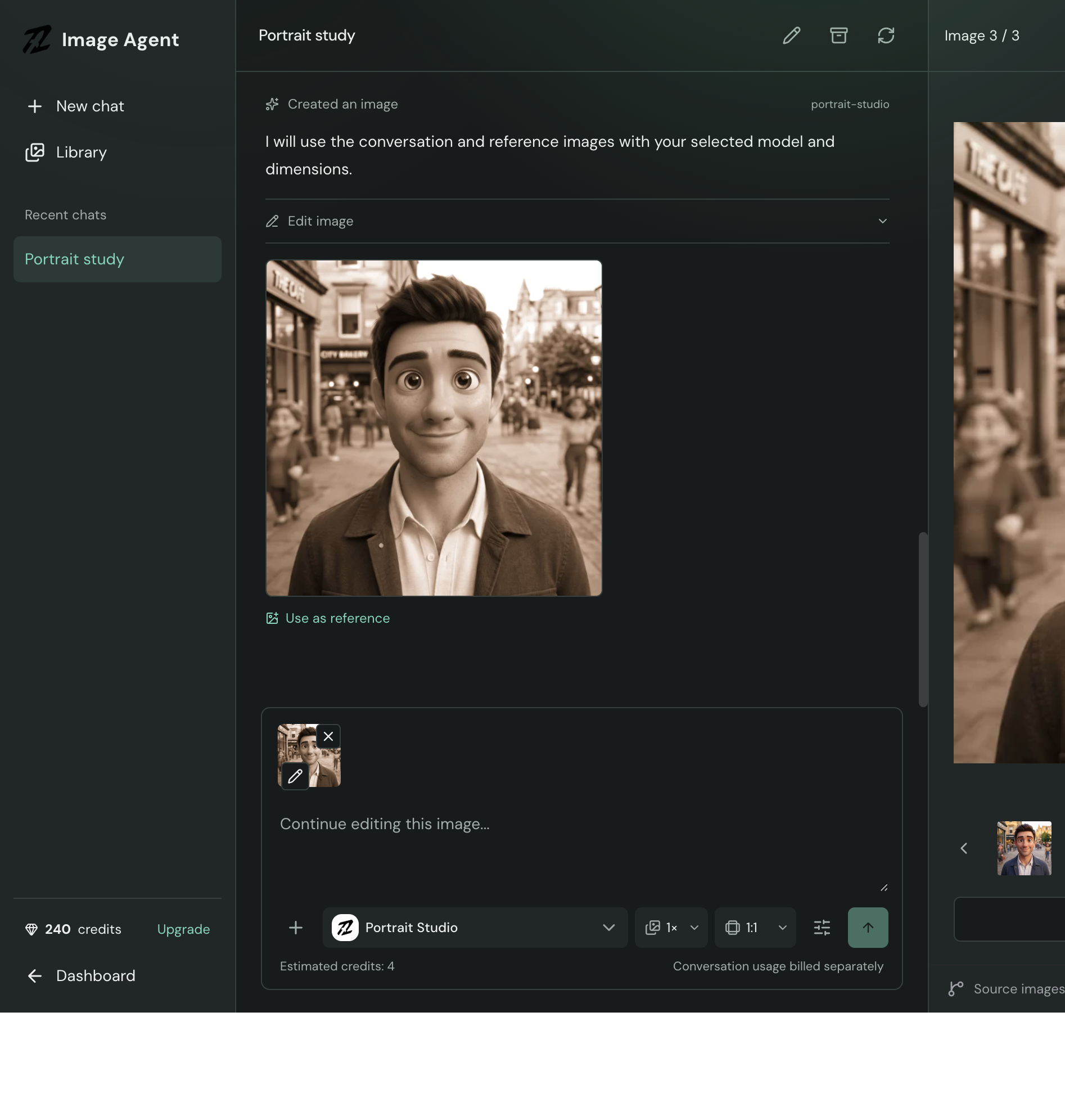Click the conversation vertical scrollbar
This screenshot has height=1120, width=1065.
[923, 619]
